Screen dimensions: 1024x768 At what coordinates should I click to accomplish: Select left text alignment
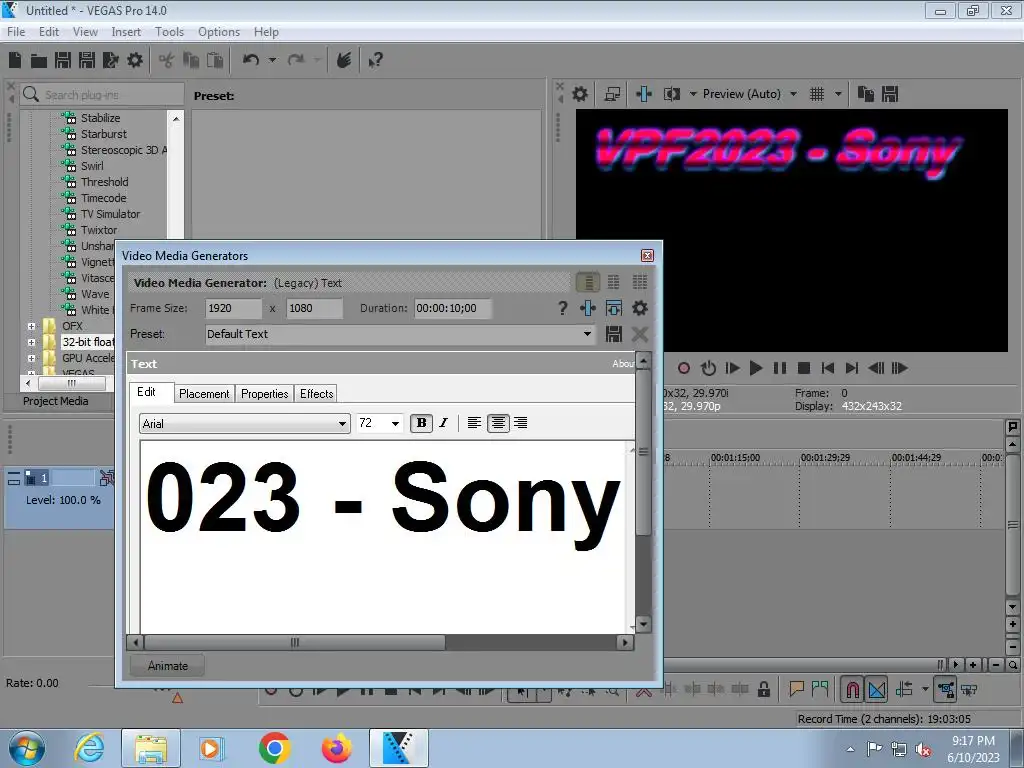[x=474, y=423]
